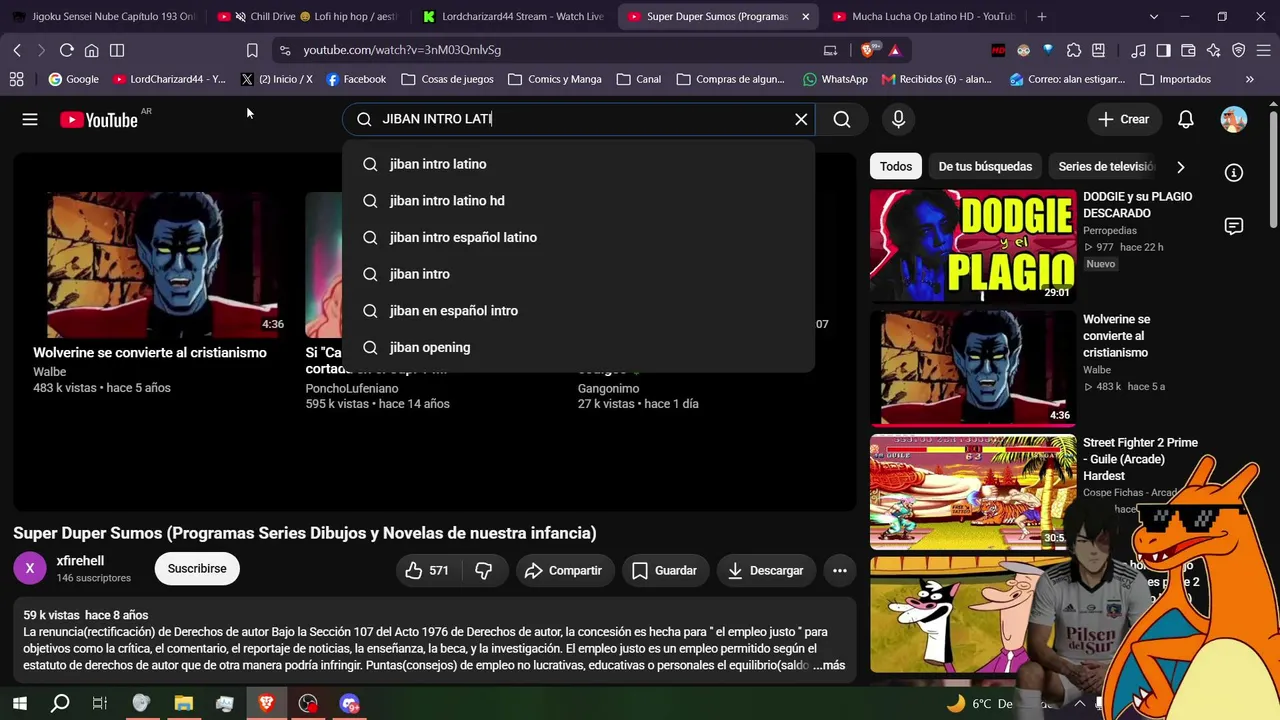Start voice search with the microphone
This screenshot has height=720, width=1280.
pyautogui.click(x=898, y=119)
